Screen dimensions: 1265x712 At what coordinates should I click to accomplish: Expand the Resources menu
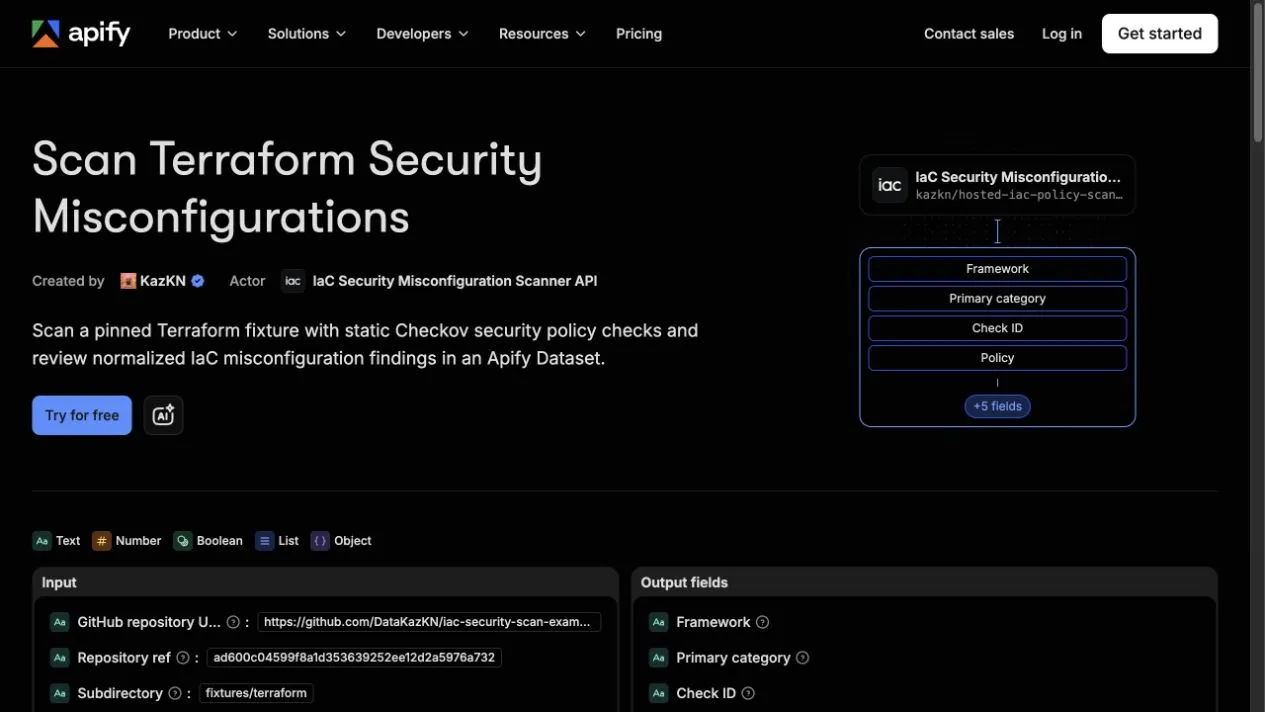tap(543, 33)
